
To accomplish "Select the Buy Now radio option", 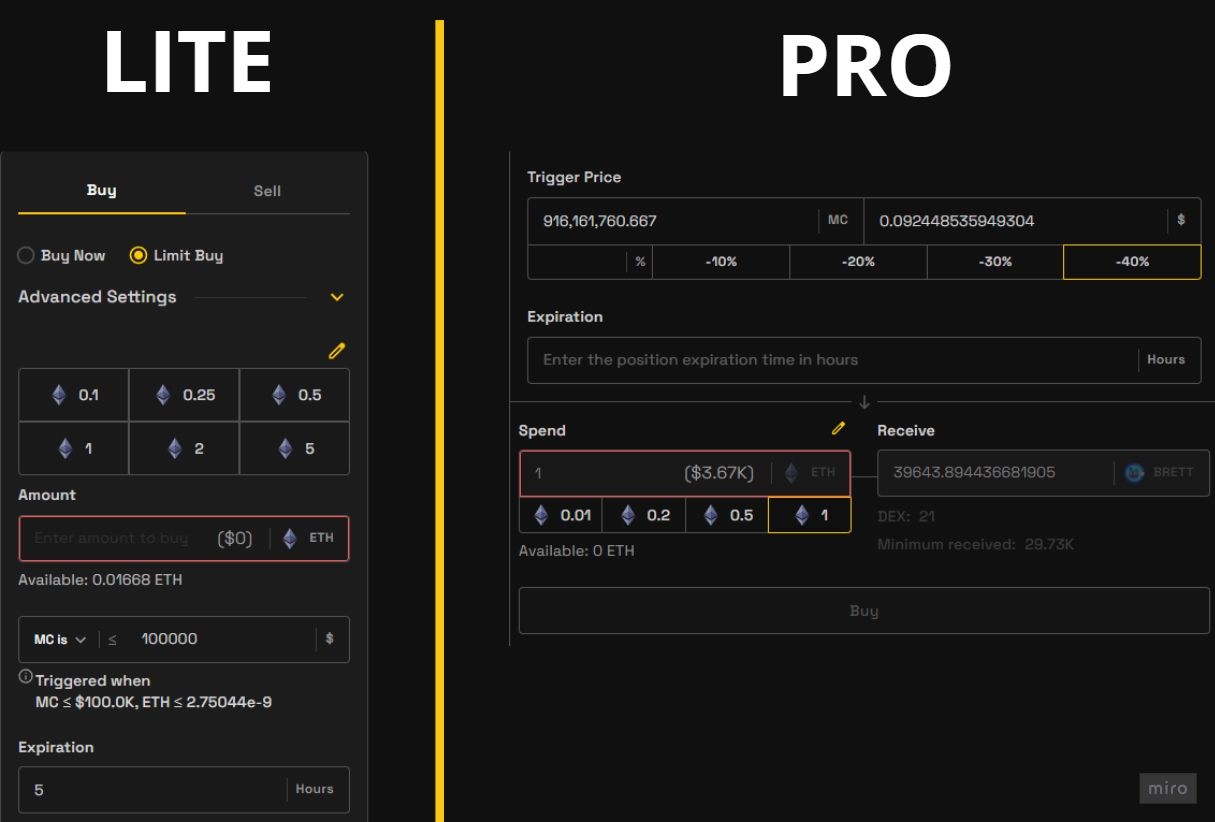I will click(26, 256).
